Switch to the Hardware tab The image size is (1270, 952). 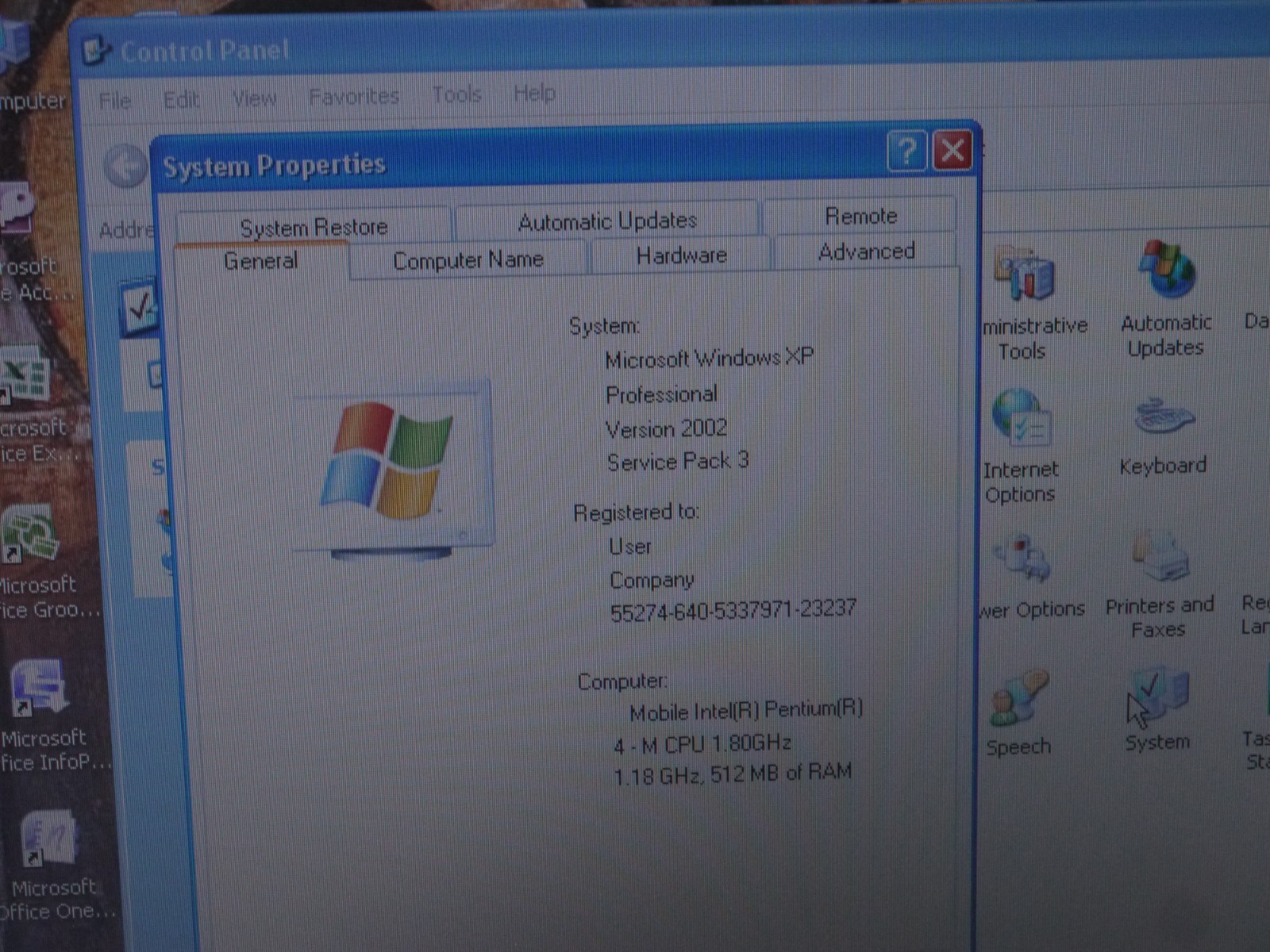point(681,255)
